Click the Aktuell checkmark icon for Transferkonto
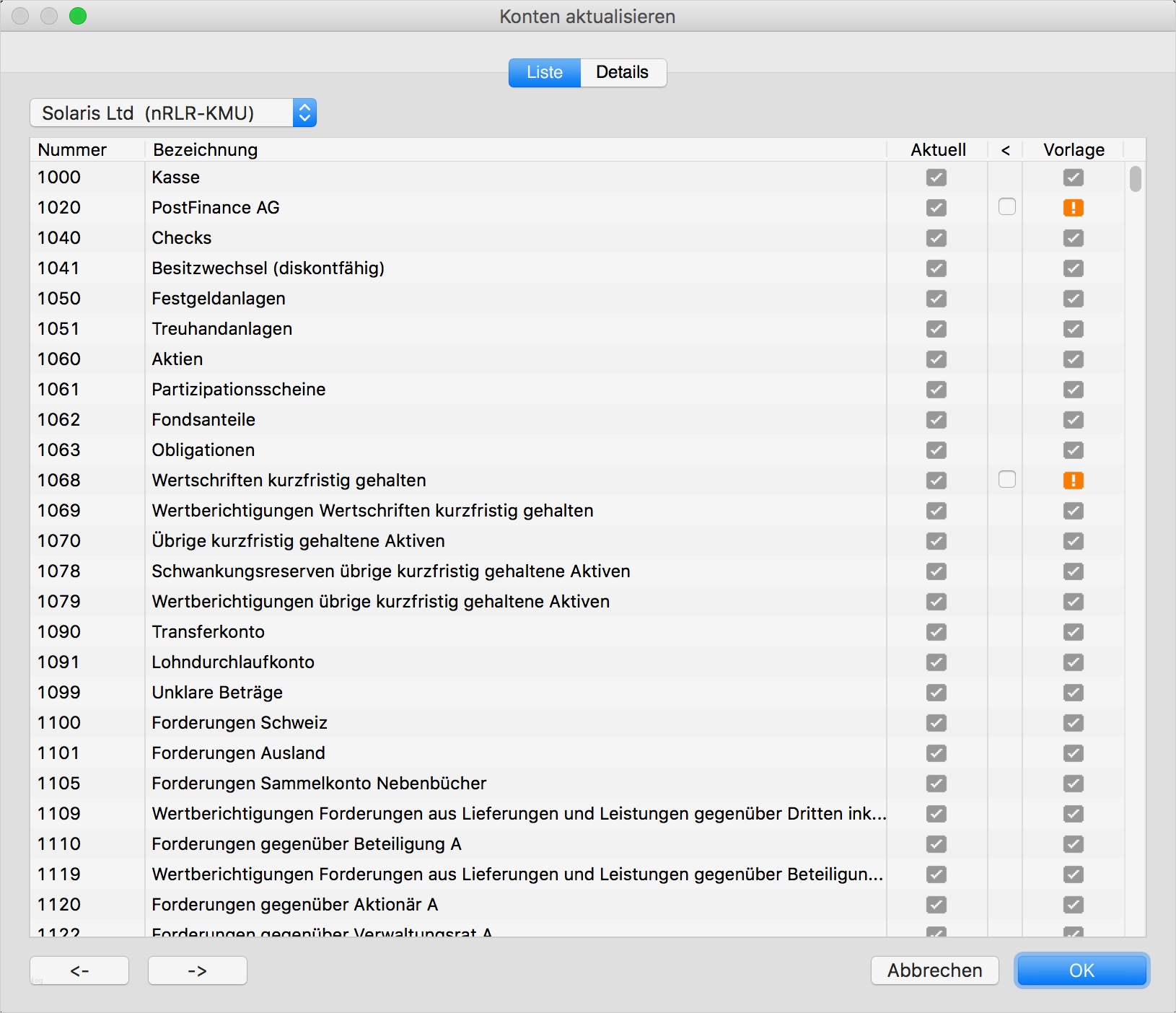This screenshot has height=1013, width=1176. point(936,632)
